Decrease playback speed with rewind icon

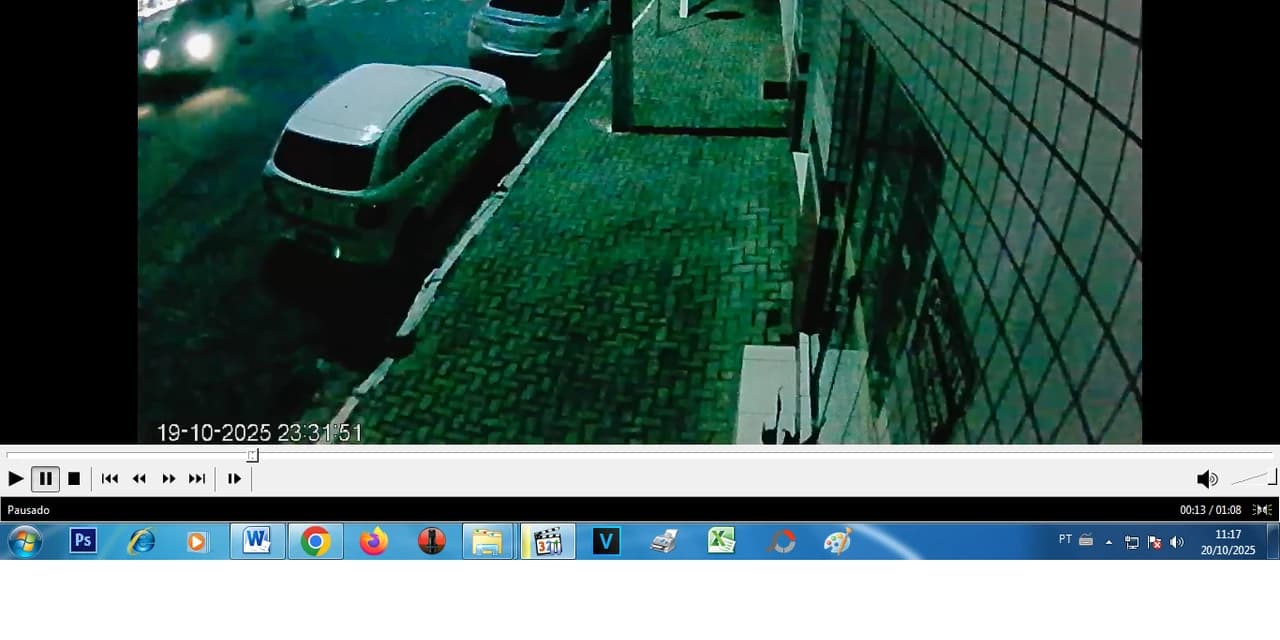139,479
